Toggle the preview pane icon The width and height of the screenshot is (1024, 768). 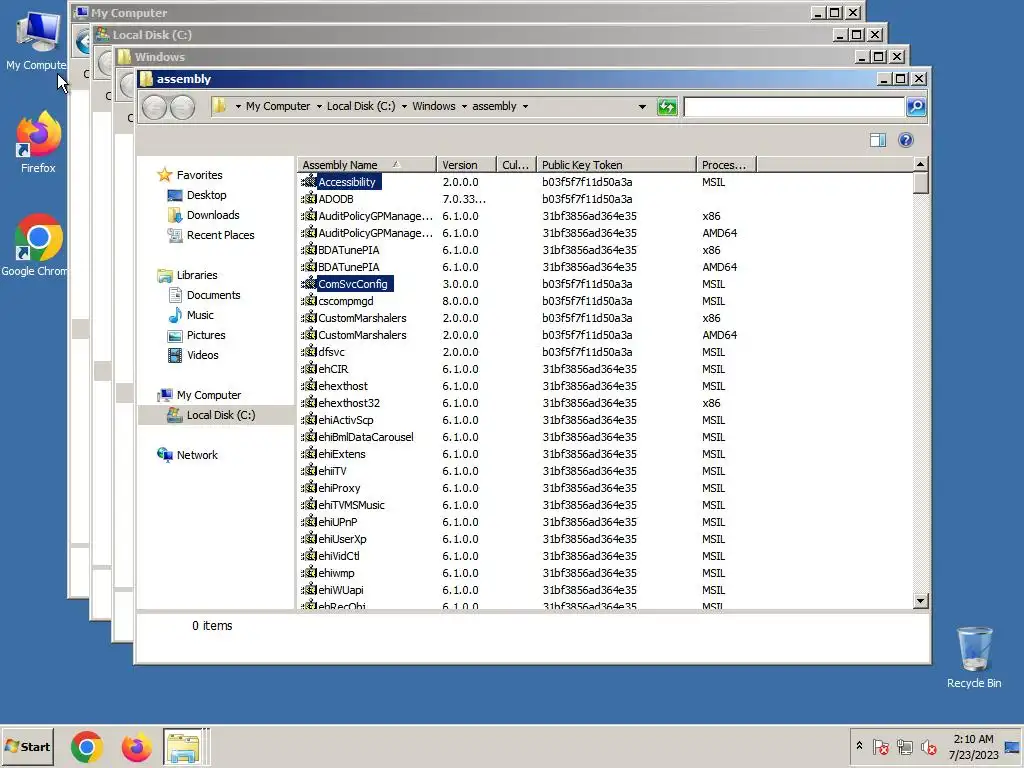point(878,140)
